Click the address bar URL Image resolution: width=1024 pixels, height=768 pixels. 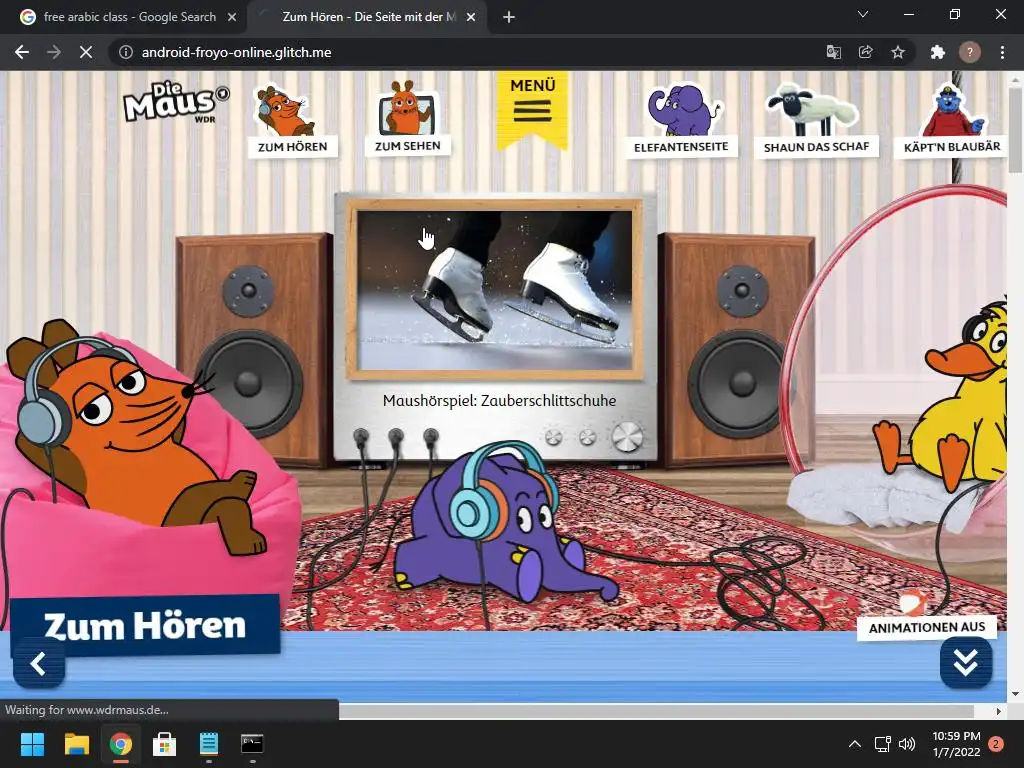[236, 52]
